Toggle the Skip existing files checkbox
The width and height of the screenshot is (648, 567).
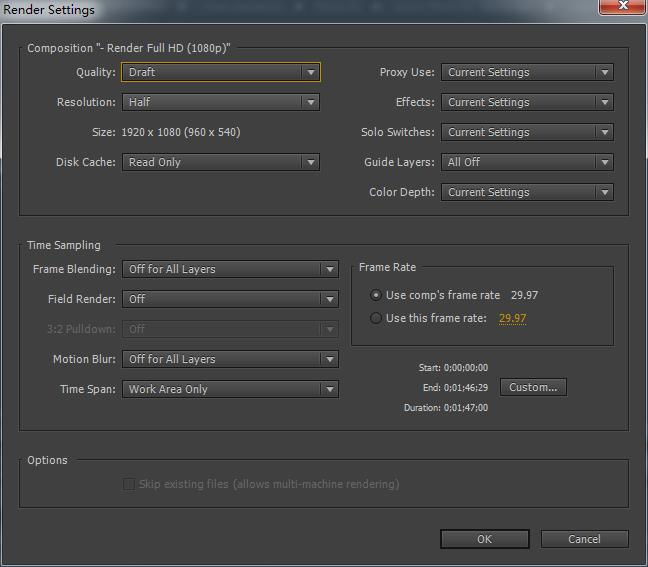coord(129,484)
